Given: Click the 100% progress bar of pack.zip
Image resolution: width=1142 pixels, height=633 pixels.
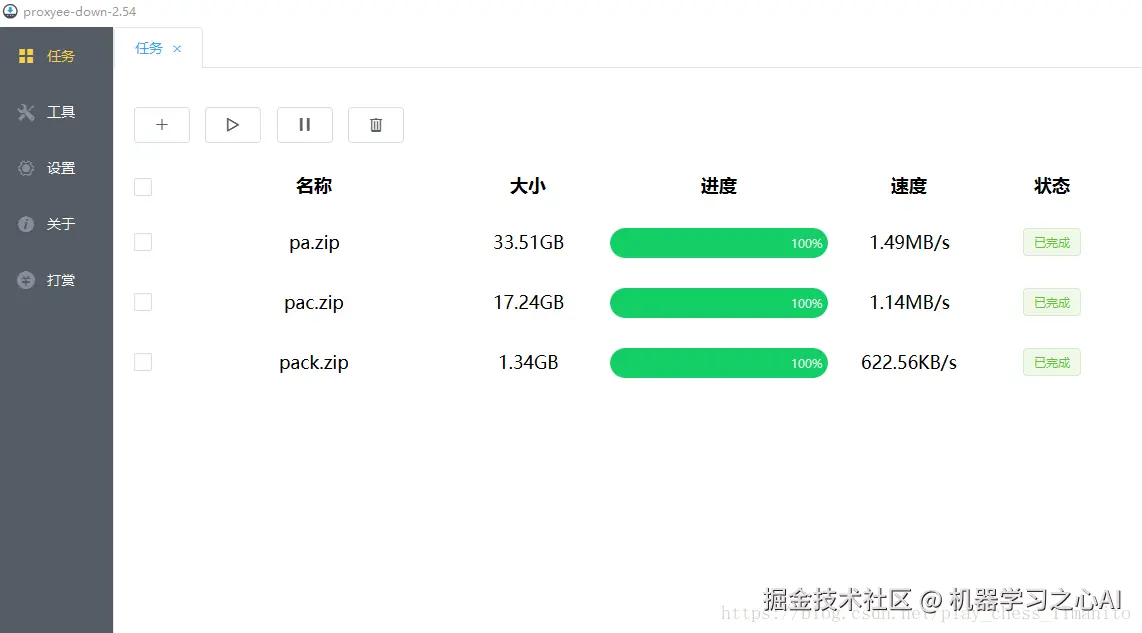Looking at the screenshot, I should 718,362.
